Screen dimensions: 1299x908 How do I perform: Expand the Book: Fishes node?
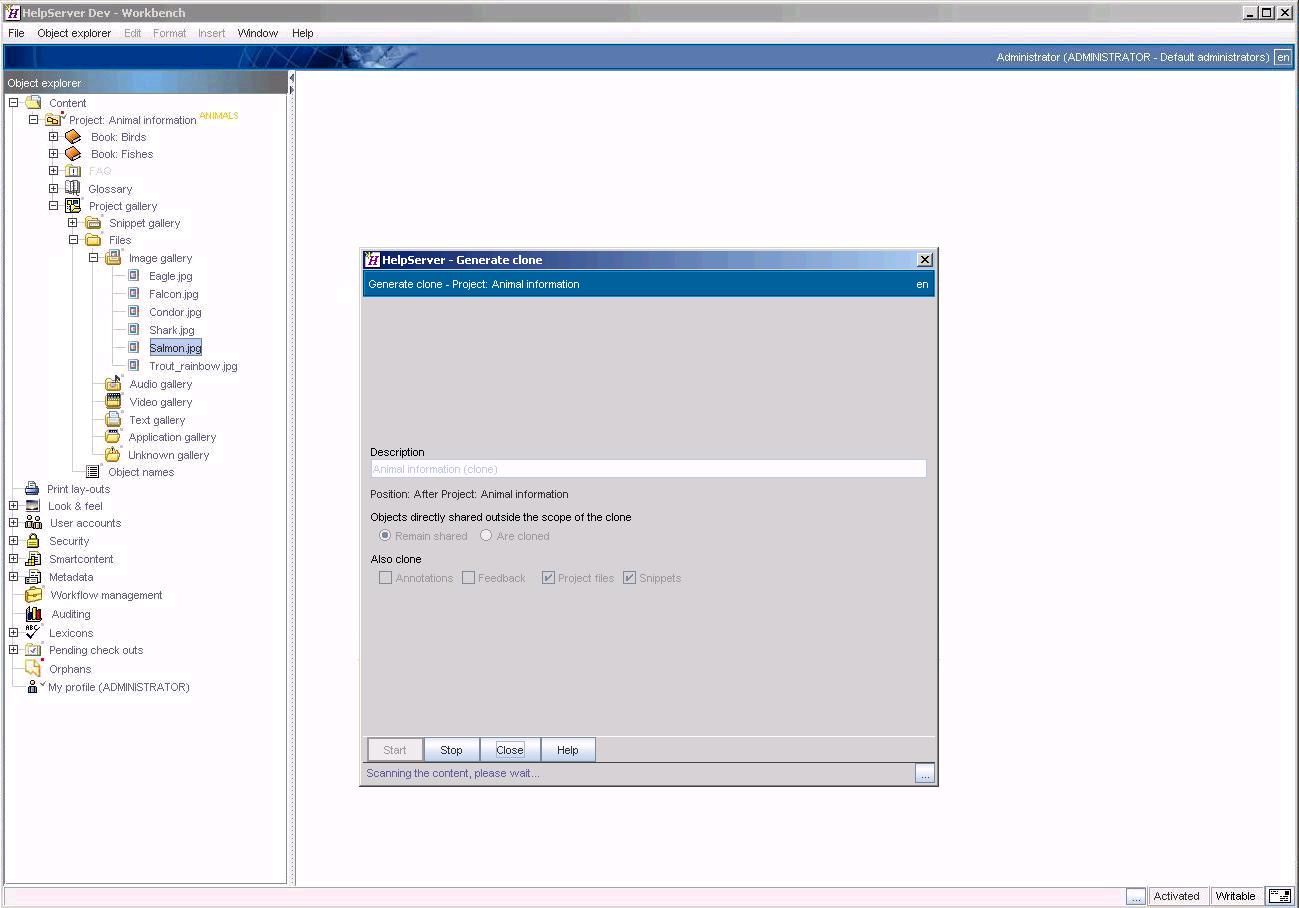click(x=54, y=154)
